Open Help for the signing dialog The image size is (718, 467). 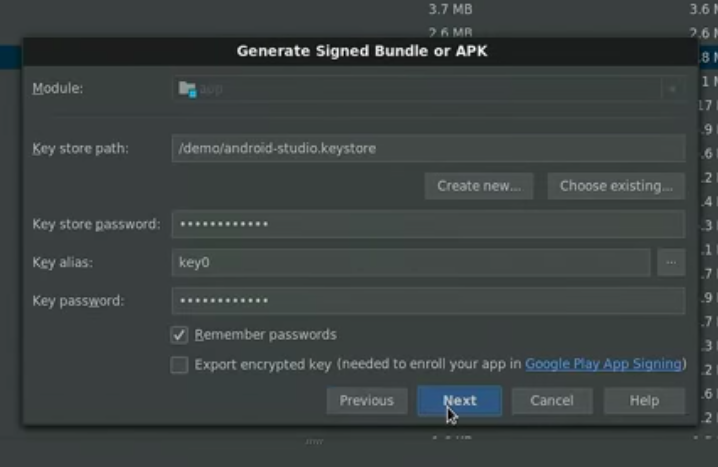pyautogui.click(x=644, y=400)
